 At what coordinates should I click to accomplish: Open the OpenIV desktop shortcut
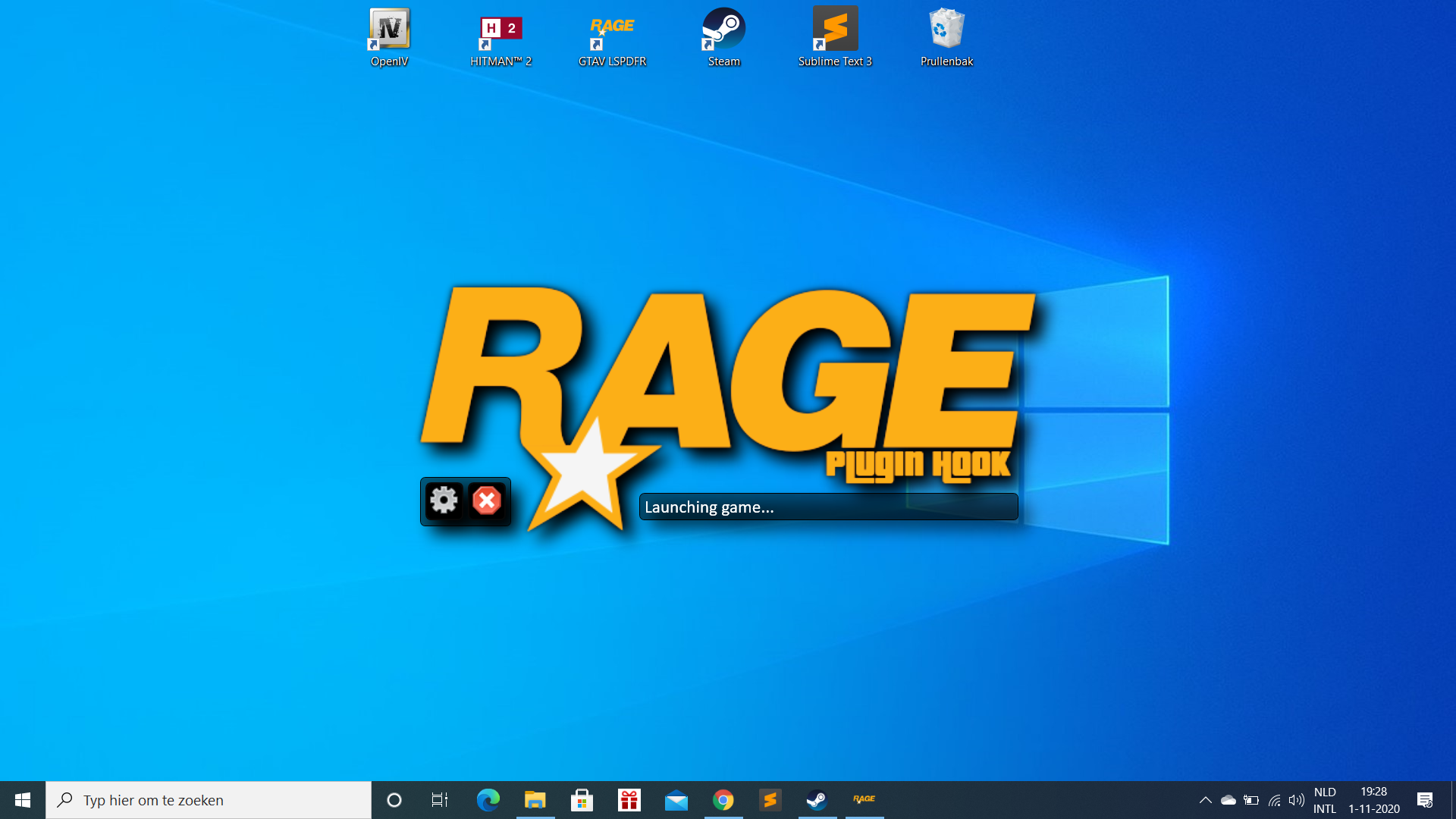click(389, 38)
